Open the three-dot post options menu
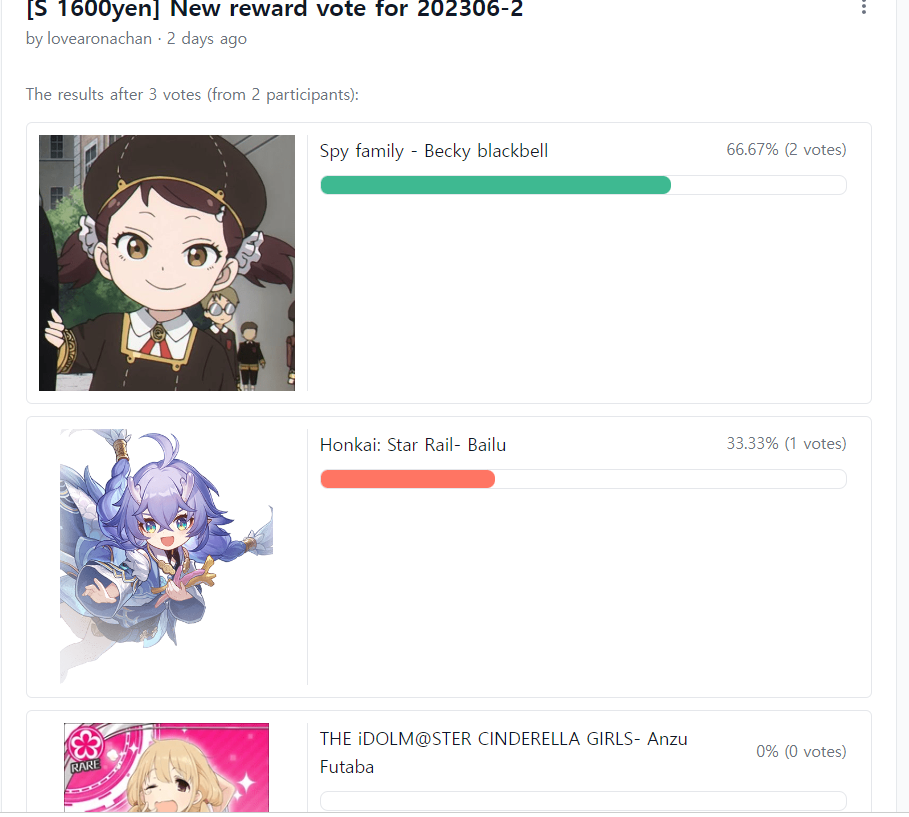Image resolution: width=909 pixels, height=817 pixels. [864, 8]
